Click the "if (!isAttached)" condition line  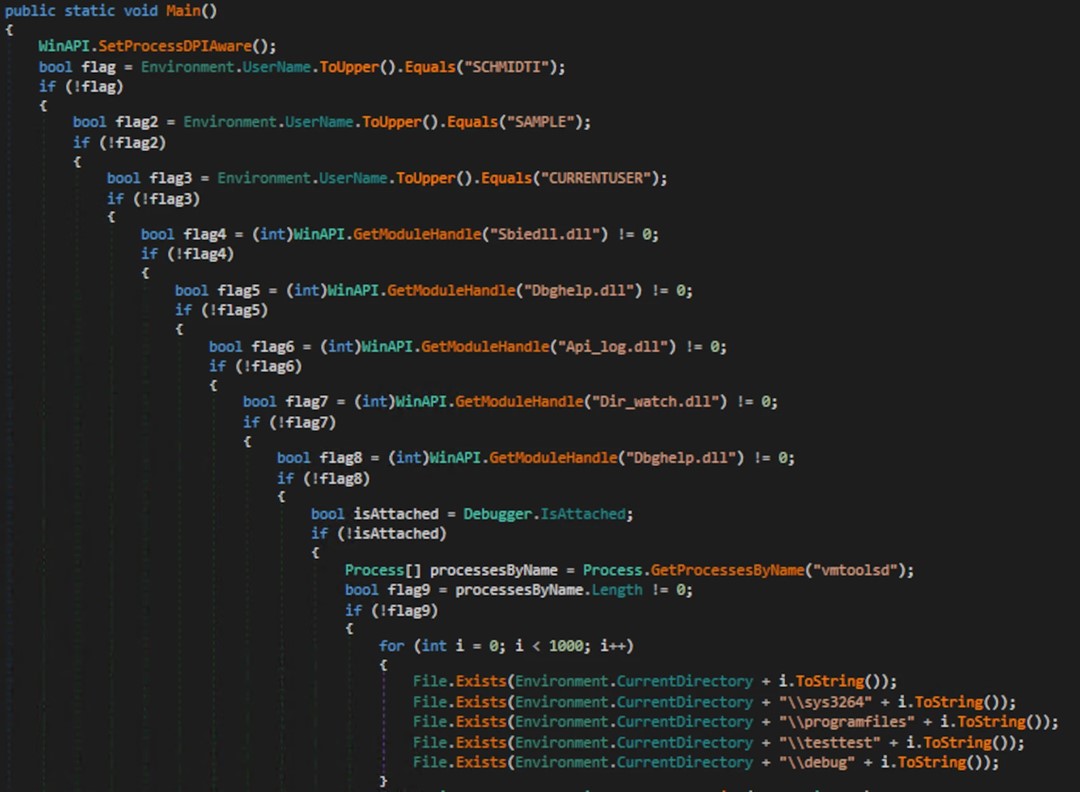tap(378, 534)
